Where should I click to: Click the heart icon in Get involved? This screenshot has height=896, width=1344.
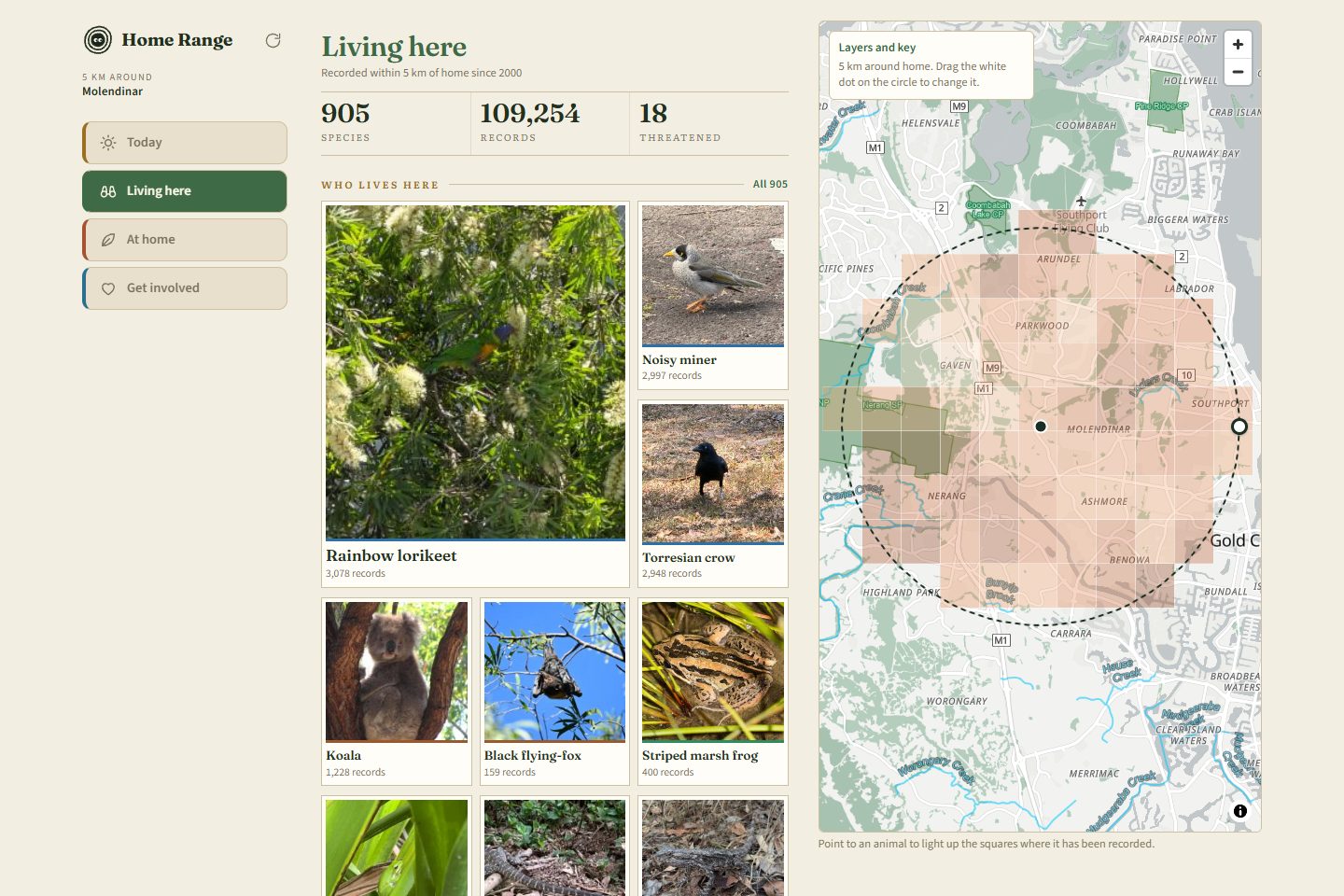pos(108,288)
